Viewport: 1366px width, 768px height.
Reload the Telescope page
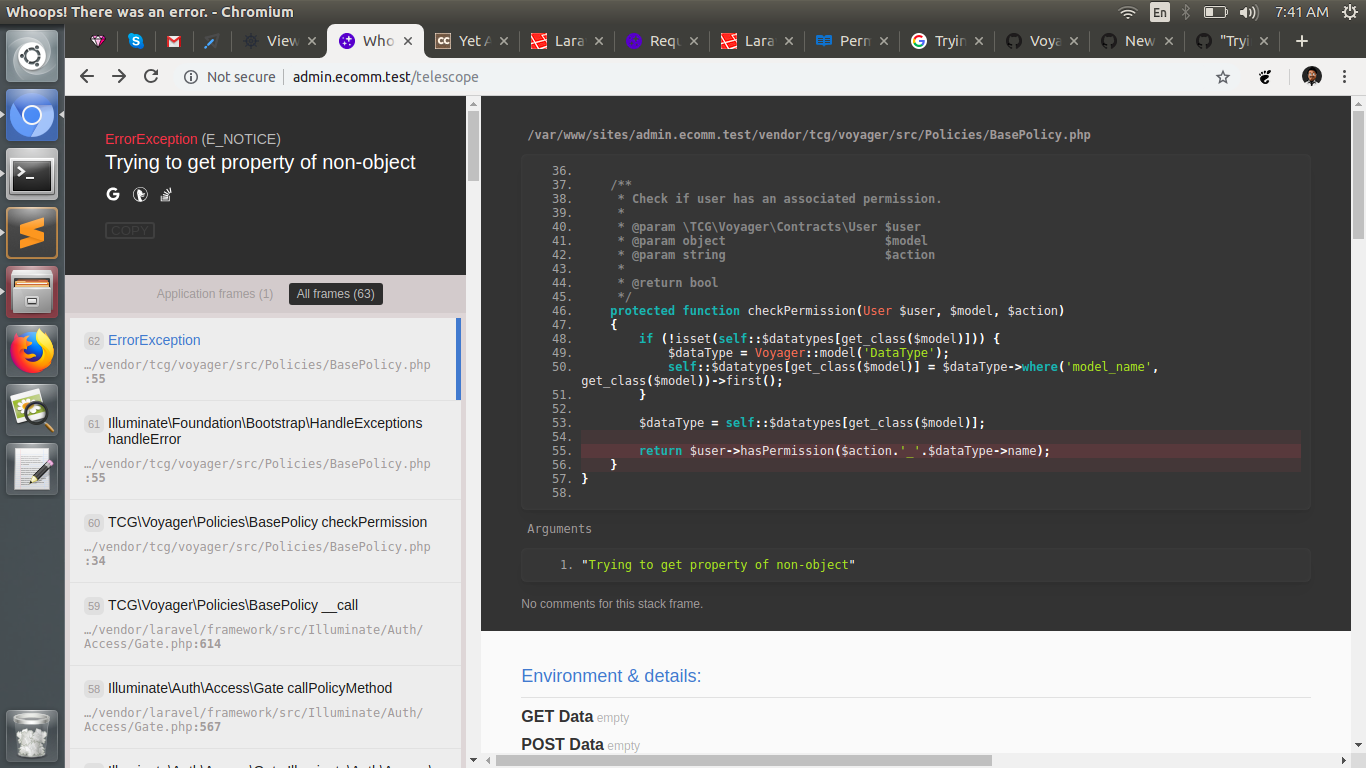pyautogui.click(x=151, y=76)
